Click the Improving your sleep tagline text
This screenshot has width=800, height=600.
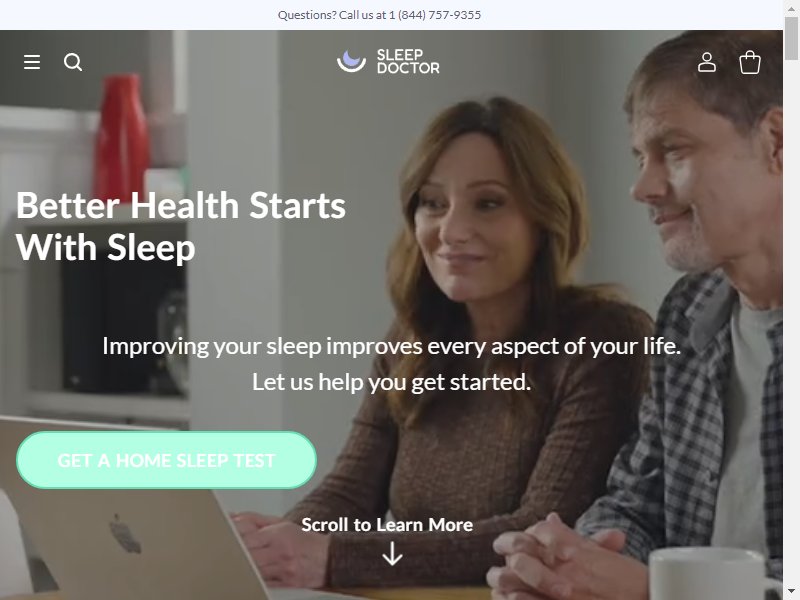point(391,346)
